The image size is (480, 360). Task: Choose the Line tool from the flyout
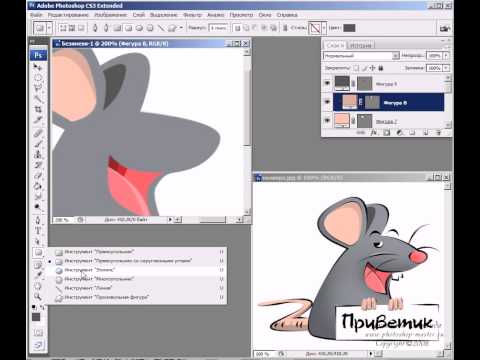pos(137,288)
